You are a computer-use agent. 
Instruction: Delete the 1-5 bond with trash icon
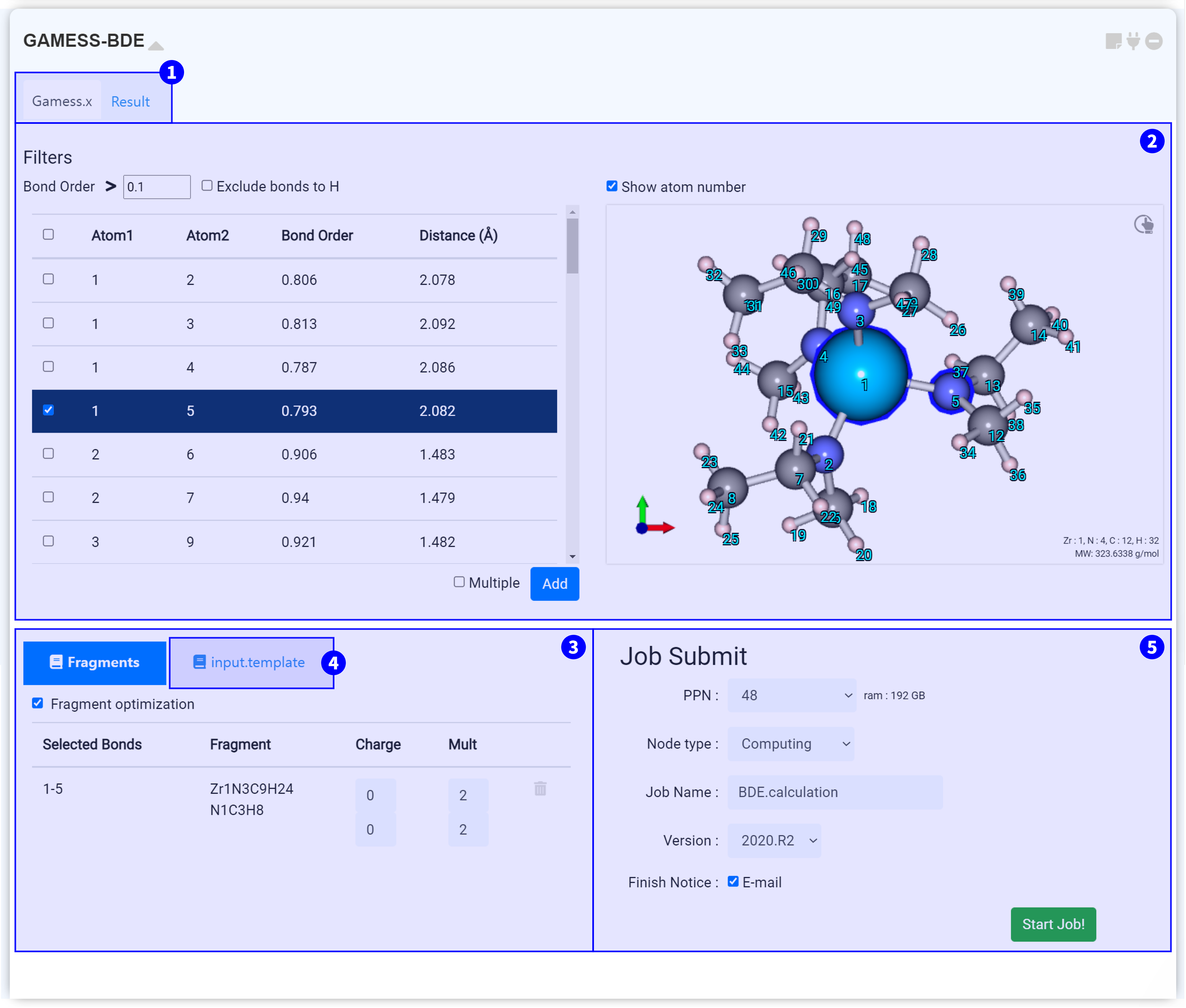(x=540, y=789)
